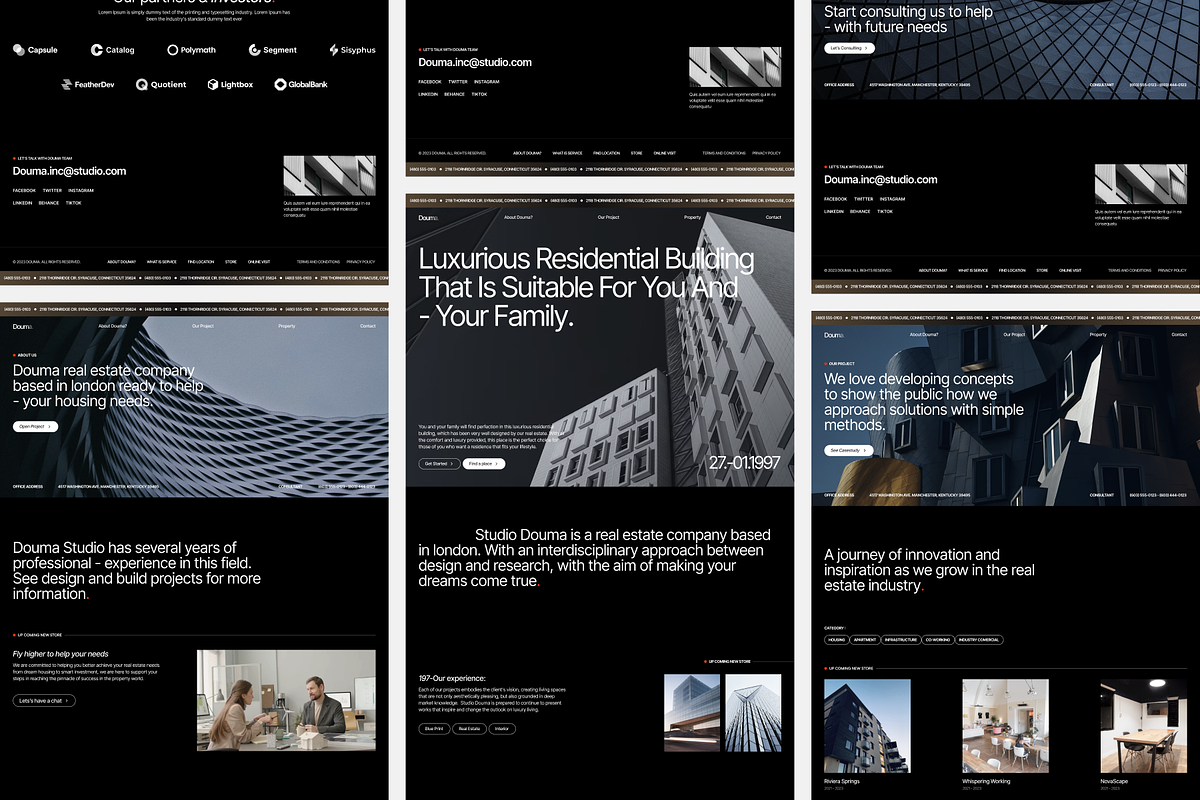Click the FeatherDev partner logo
This screenshot has height=800, width=1200.
(88, 85)
